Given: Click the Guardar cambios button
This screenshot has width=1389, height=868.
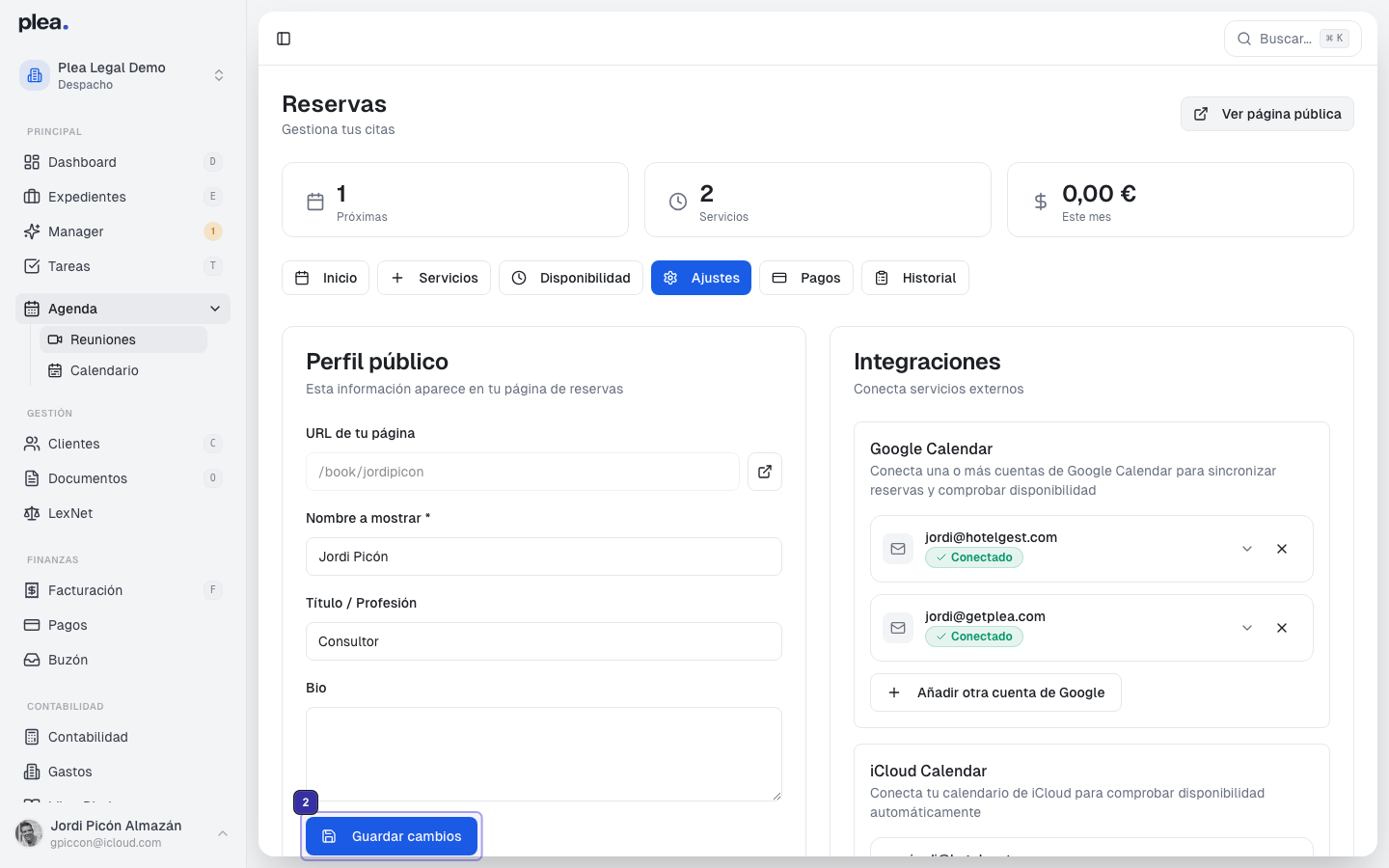Looking at the screenshot, I should 392,835.
